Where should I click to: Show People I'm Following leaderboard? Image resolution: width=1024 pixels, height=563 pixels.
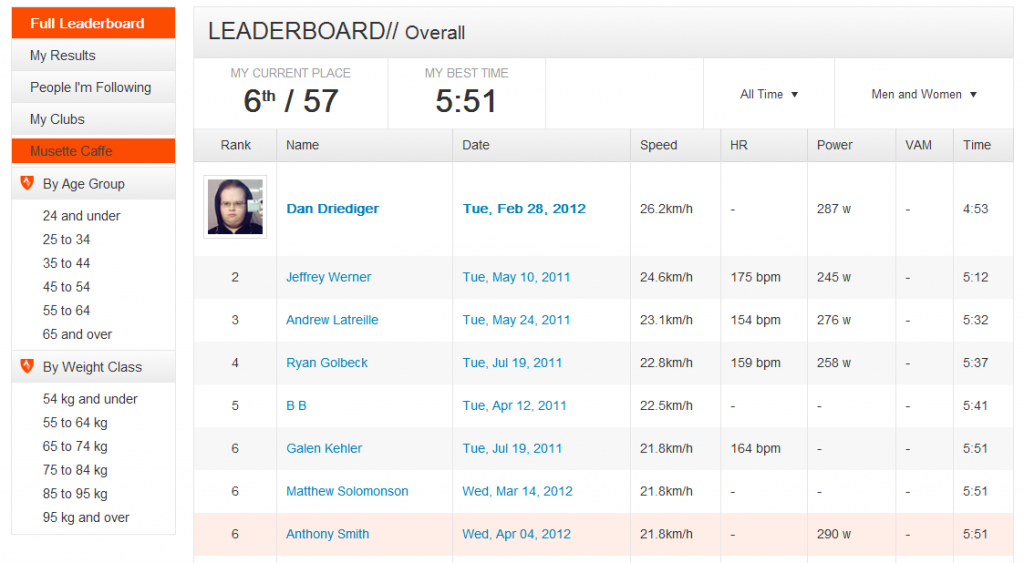coord(93,87)
